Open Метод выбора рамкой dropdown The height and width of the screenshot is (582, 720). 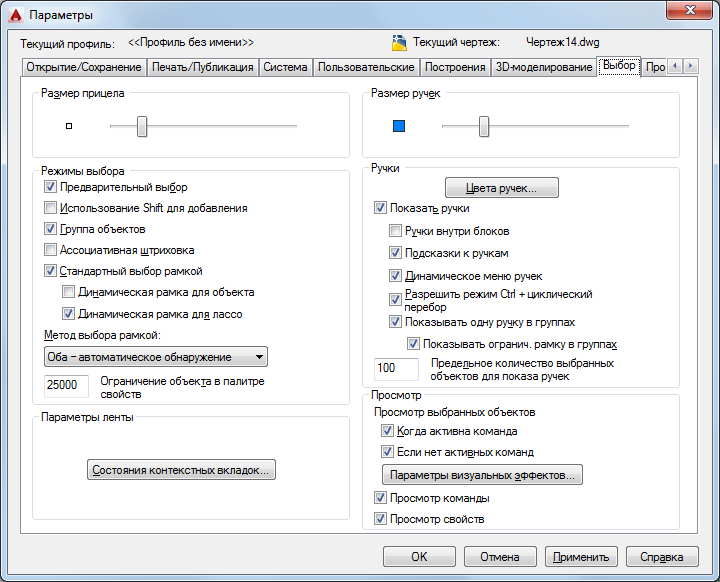156,357
